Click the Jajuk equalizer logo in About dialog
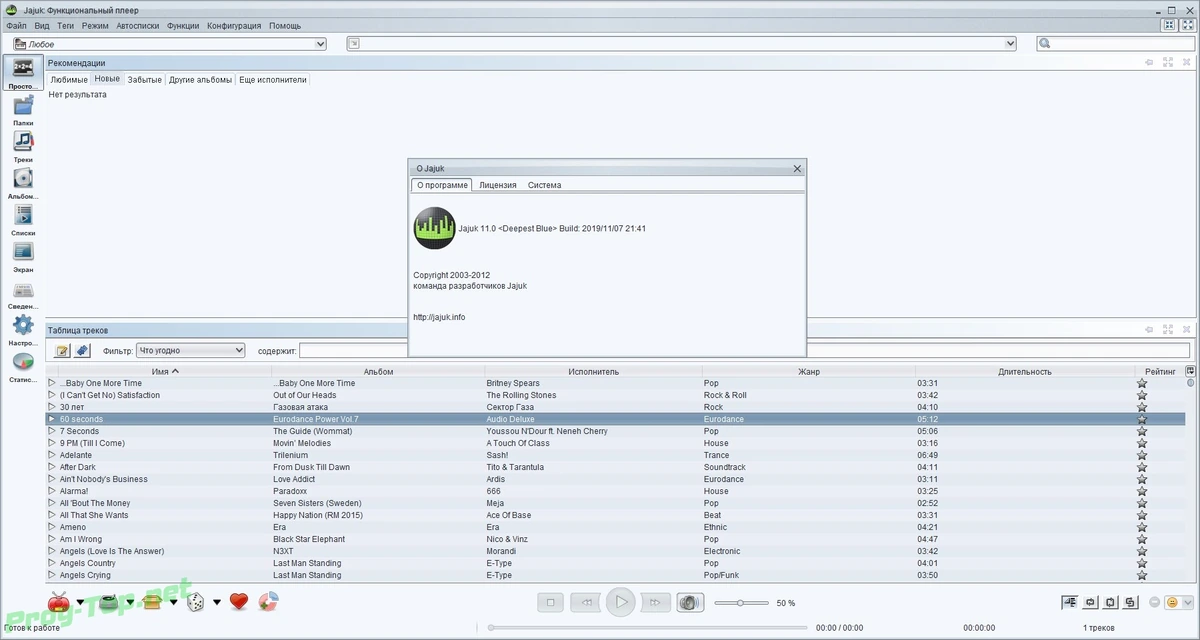1200x640 pixels. [434, 228]
